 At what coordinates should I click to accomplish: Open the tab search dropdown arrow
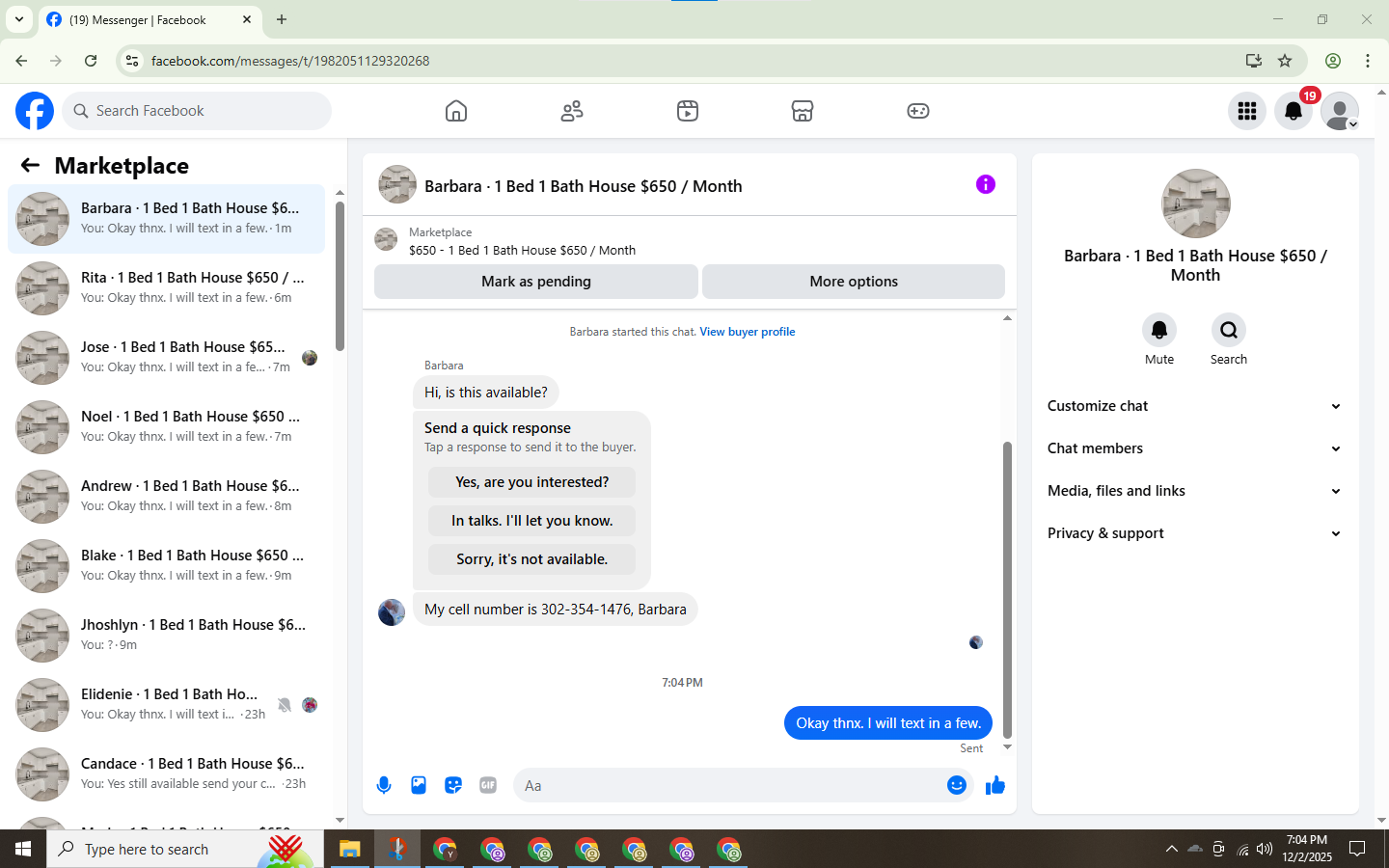click(x=18, y=19)
